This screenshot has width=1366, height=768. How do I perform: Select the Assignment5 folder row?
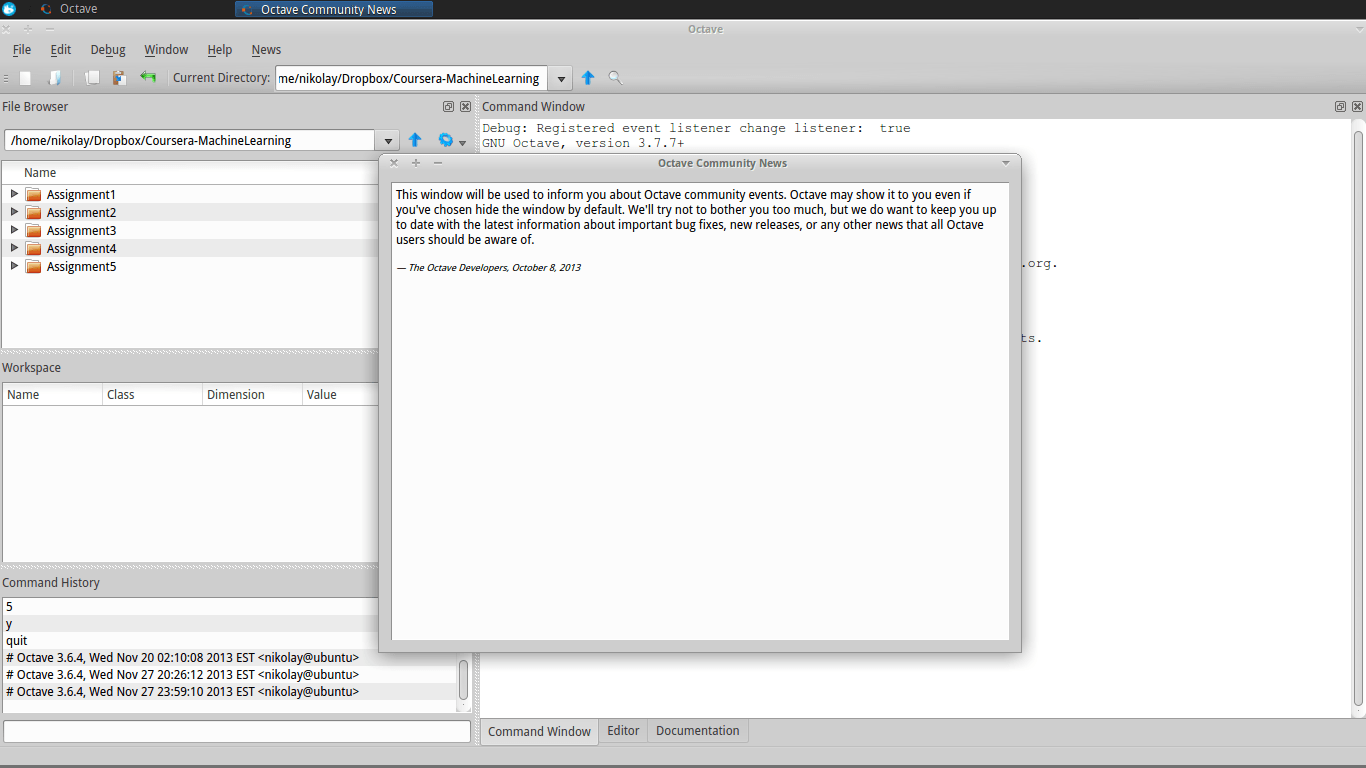pyautogui.click(x=190, y=266)
